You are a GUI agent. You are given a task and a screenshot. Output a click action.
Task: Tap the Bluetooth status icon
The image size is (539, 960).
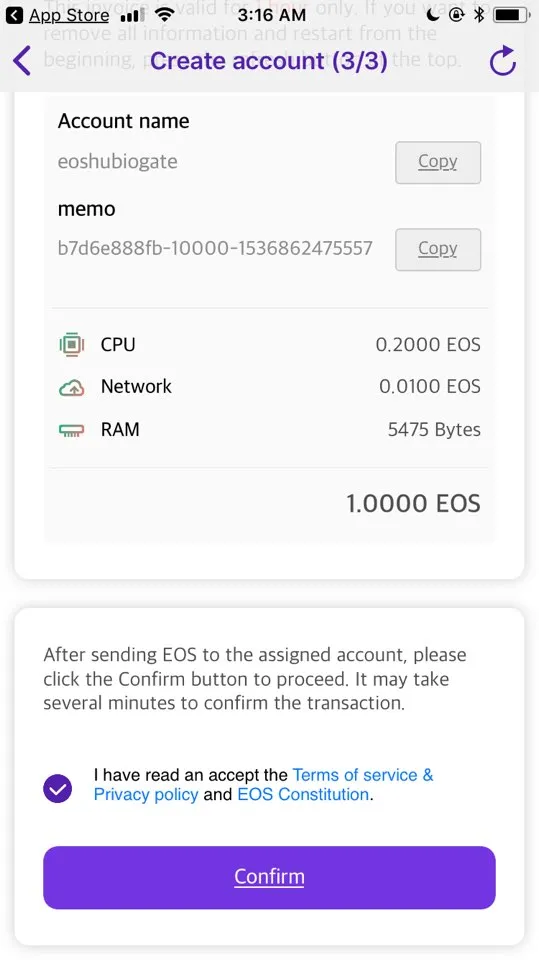[x=480, y=13]
